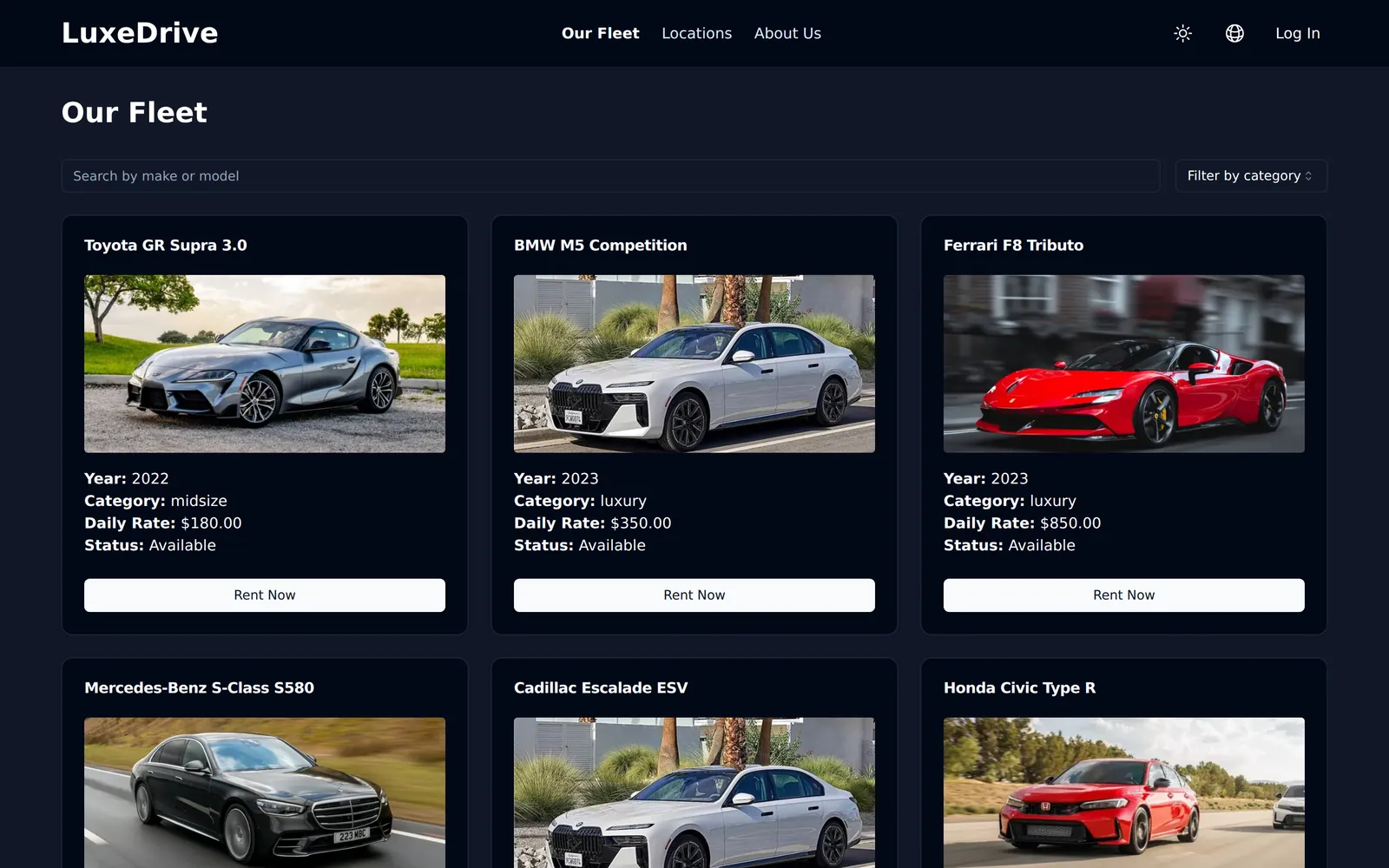Click the Daily Rate $350.00 text
Screen dimensions: 1389x868
592,523
